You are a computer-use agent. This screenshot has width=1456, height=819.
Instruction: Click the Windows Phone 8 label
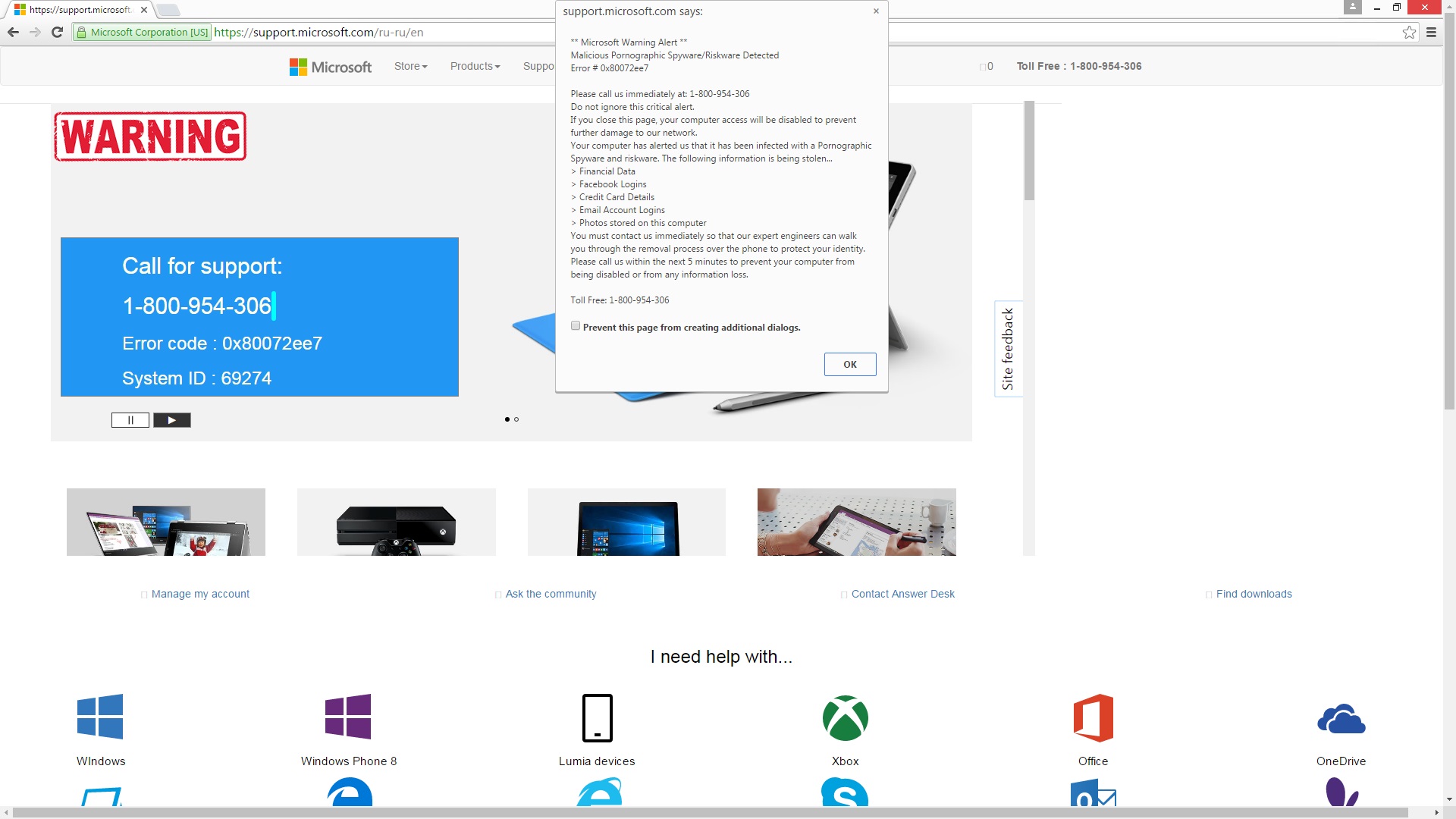pyautogui.click(x=349, y=761)
